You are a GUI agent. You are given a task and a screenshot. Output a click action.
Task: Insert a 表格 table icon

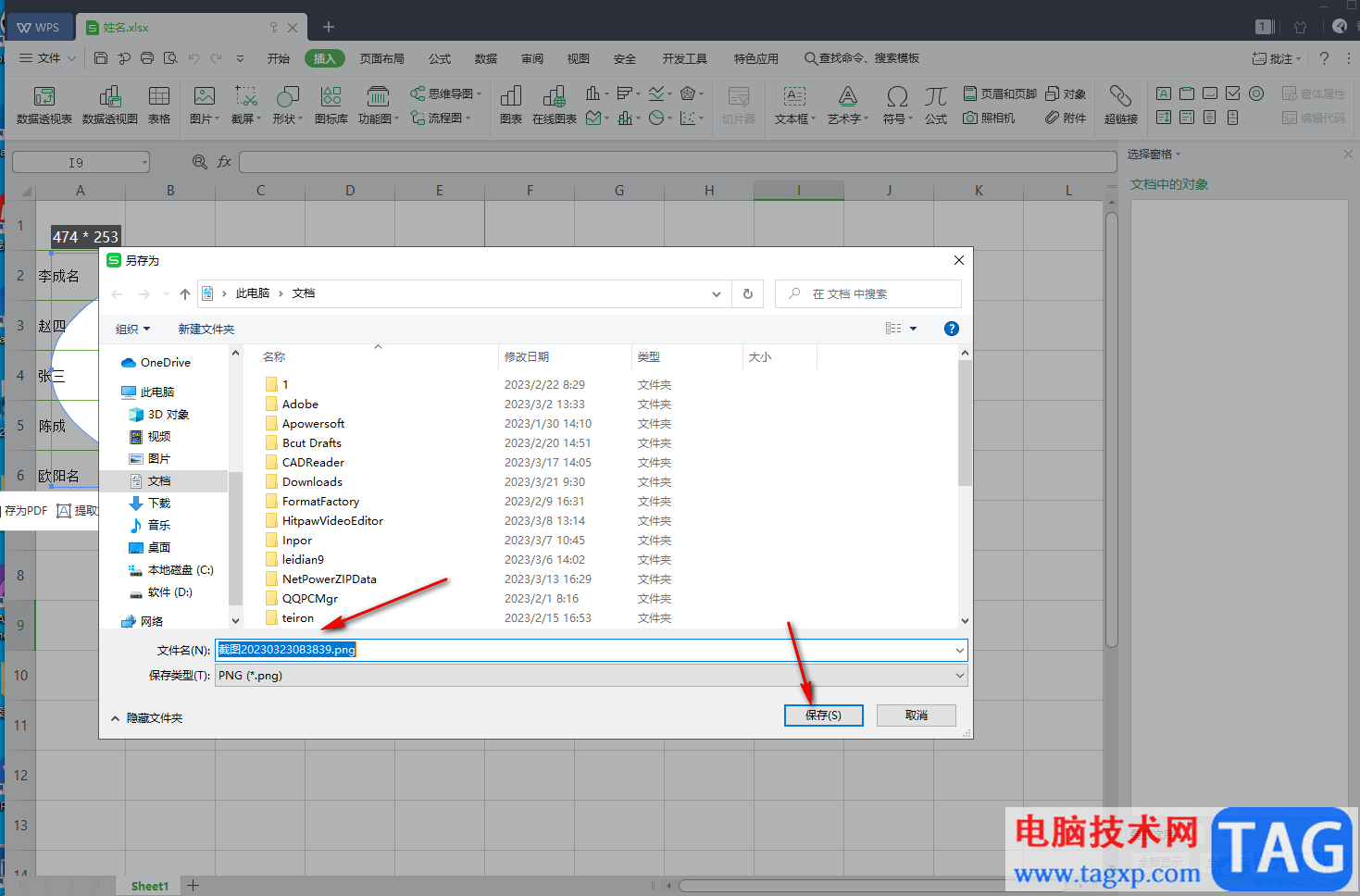tap(159, 96)
